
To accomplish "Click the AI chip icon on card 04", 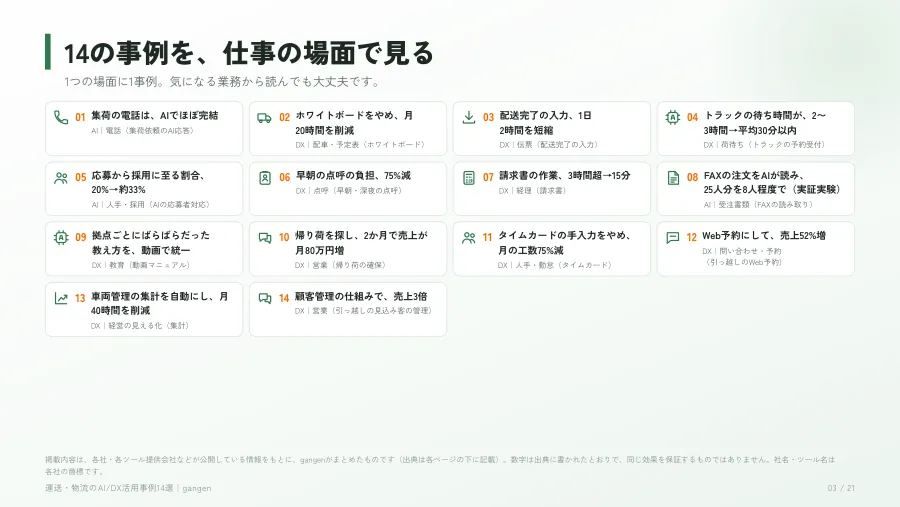I will (673, 117).
